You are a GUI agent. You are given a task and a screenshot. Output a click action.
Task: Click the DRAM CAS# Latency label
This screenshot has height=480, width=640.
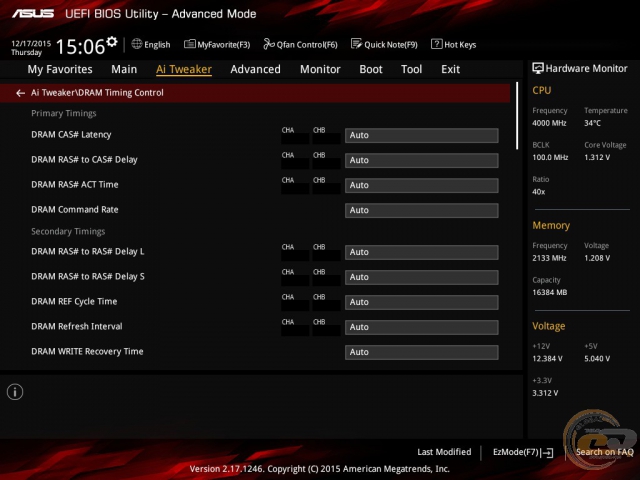pos(71,135)
